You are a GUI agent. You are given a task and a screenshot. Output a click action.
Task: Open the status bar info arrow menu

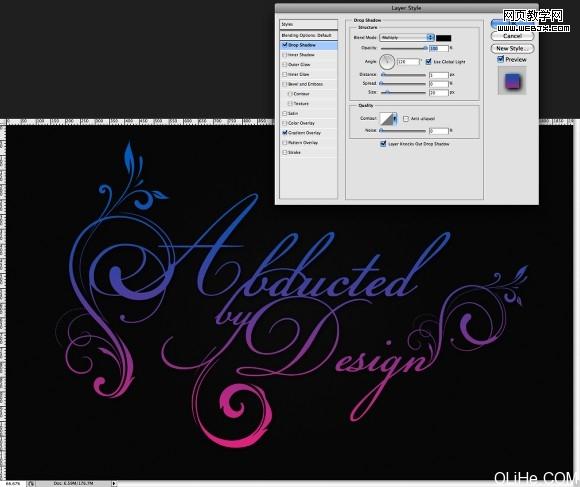(114, 483)
